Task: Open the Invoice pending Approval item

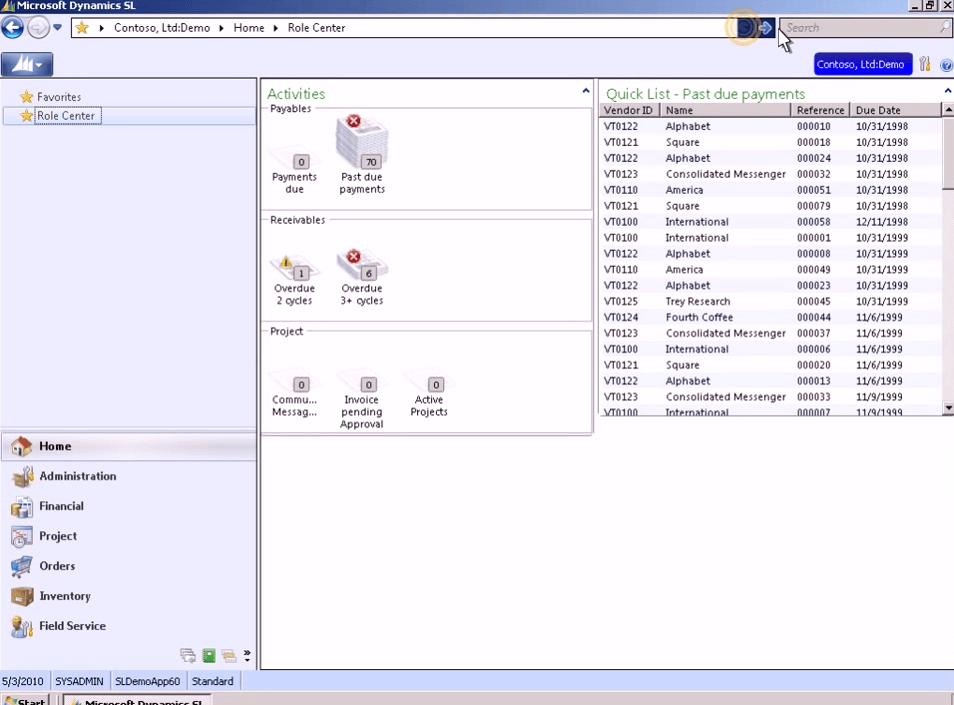Action: [368, 385]
